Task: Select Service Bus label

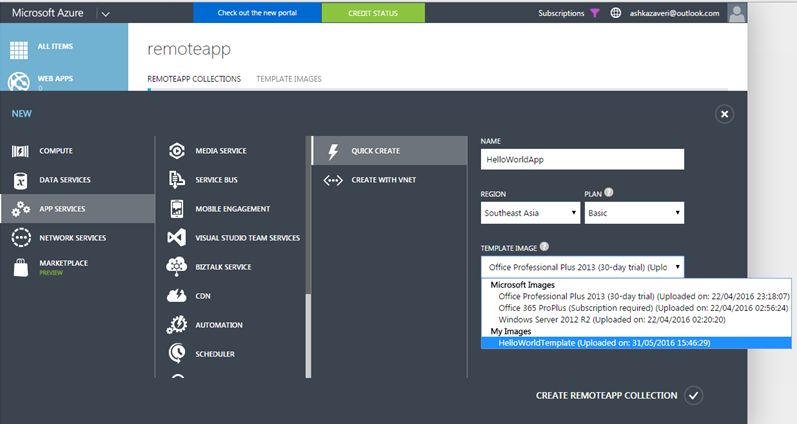Action: point(217,180)
